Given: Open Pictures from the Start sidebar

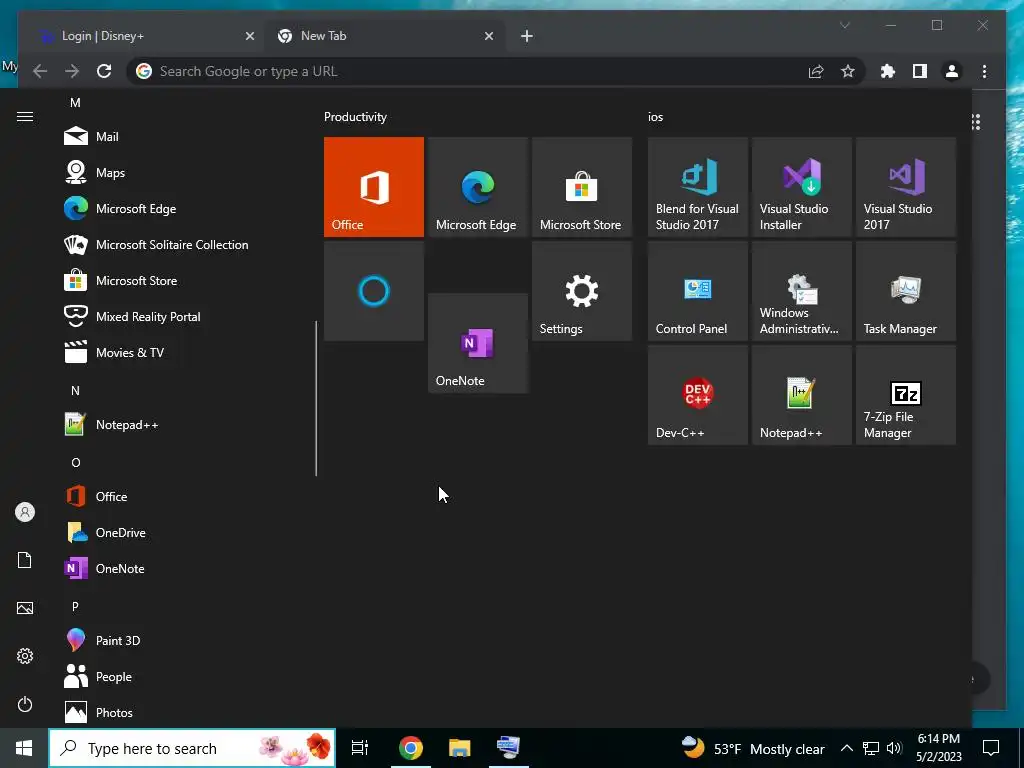Looking at the screenshot, I should coord(25,608).
